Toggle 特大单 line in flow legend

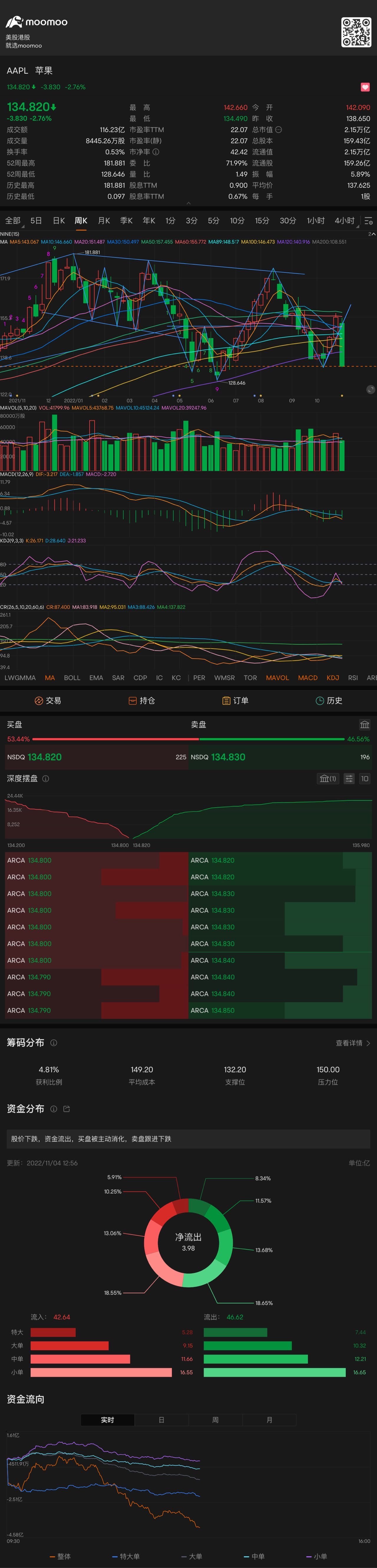pyautogui.click(x=126, y=1557)
